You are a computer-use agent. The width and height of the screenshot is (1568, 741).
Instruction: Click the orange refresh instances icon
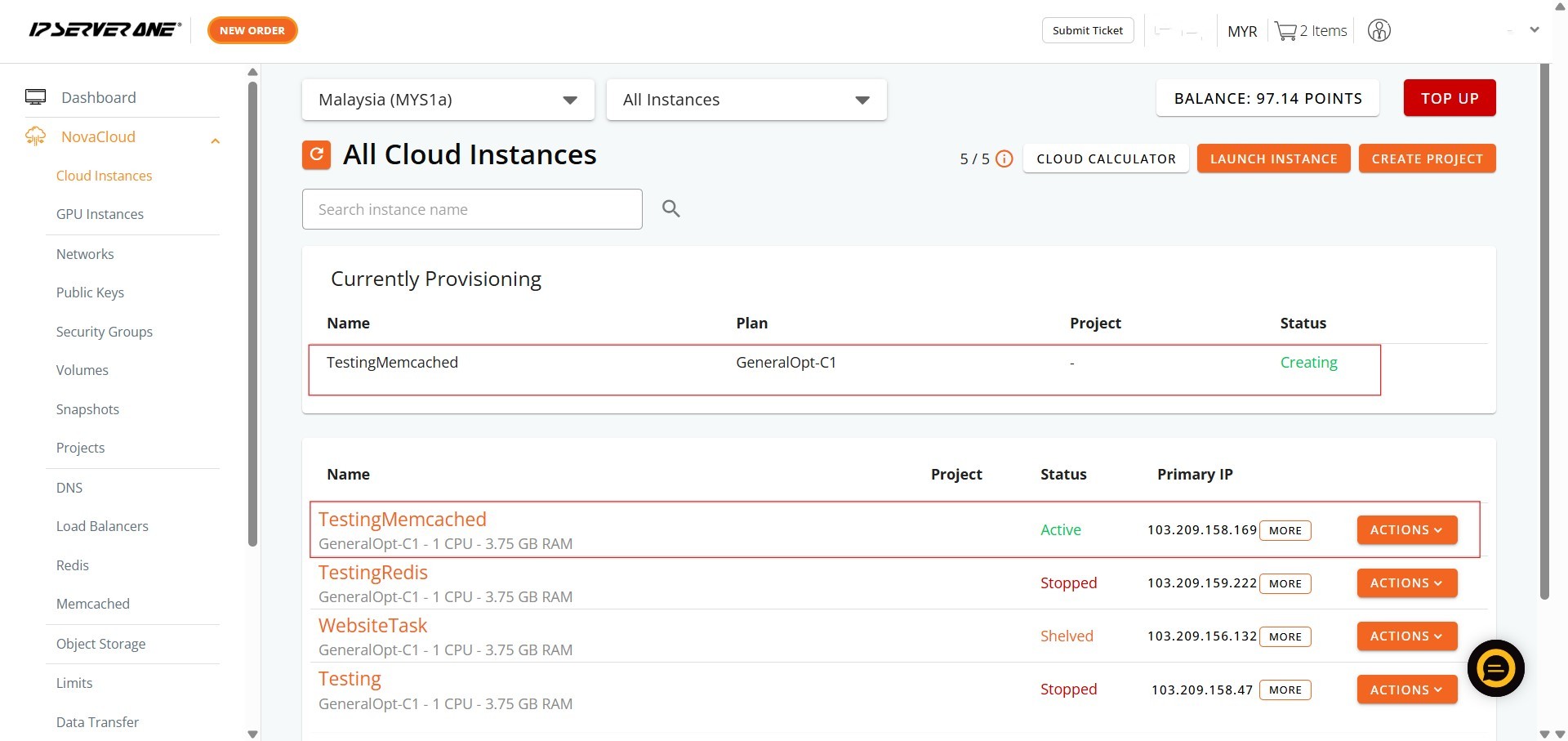click(316, 154)
